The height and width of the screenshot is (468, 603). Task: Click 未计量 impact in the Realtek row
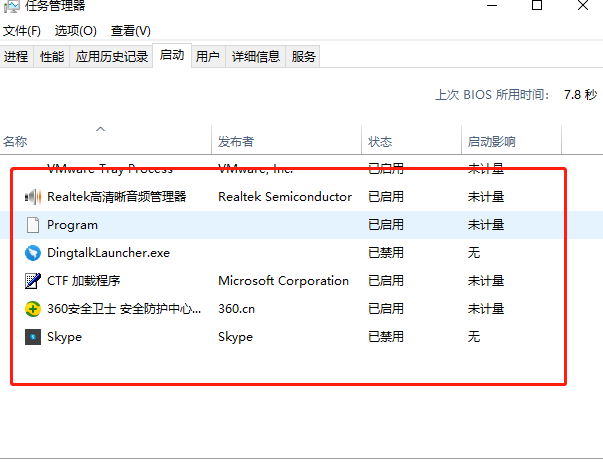tap(486, 197)
